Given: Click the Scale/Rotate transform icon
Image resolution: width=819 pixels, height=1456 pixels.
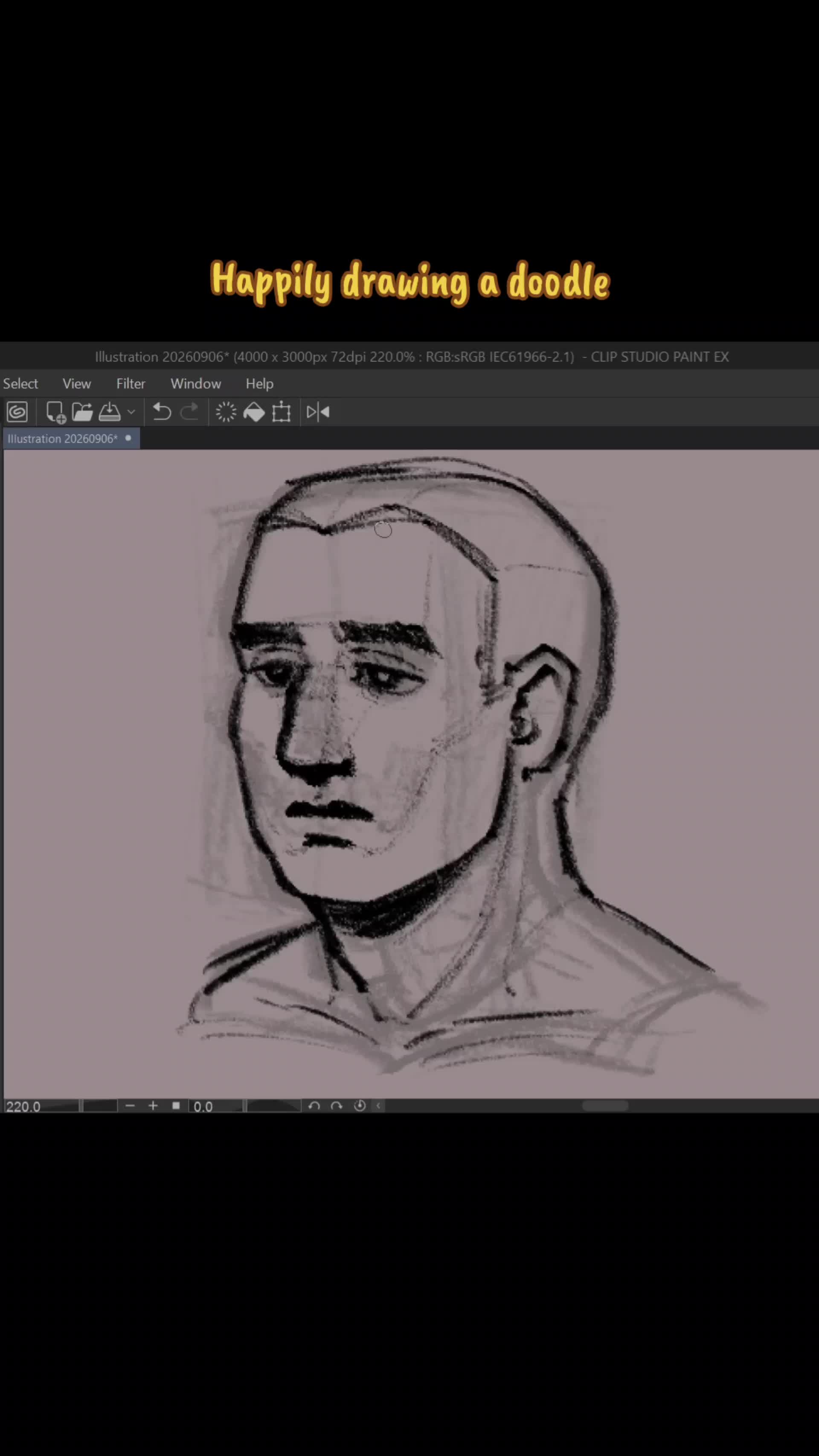Looking at the screenshot, I should 281,412.
